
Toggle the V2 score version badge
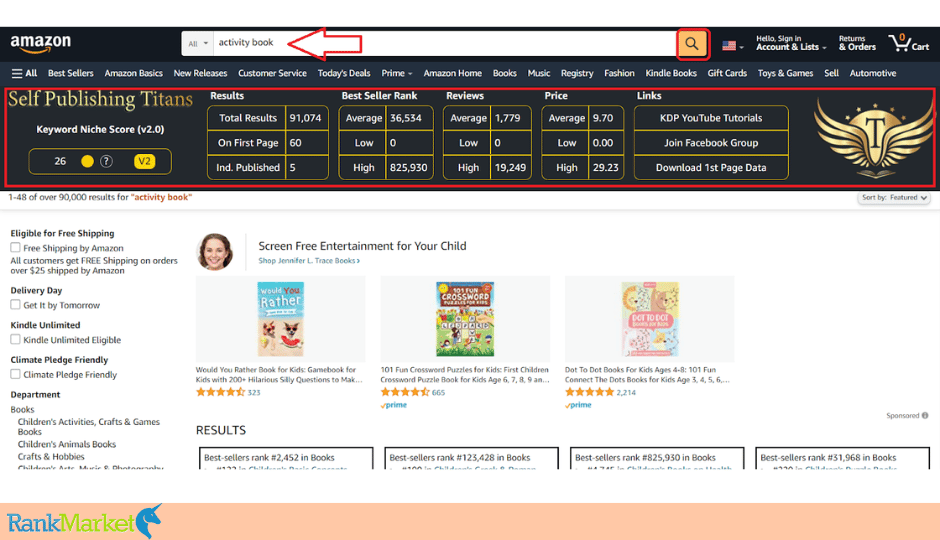pos(144,161)
